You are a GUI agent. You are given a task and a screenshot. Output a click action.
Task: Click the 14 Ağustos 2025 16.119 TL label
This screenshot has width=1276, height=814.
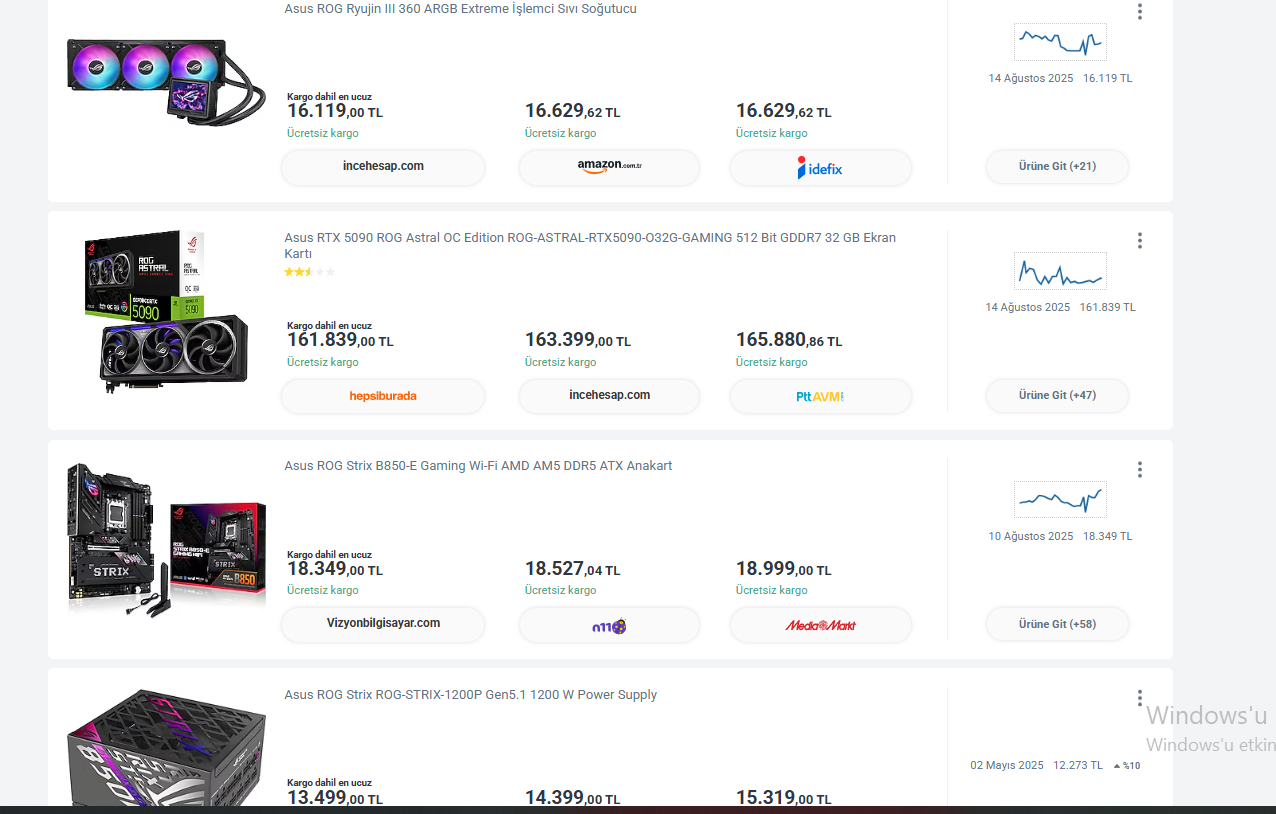(1060, 78)
